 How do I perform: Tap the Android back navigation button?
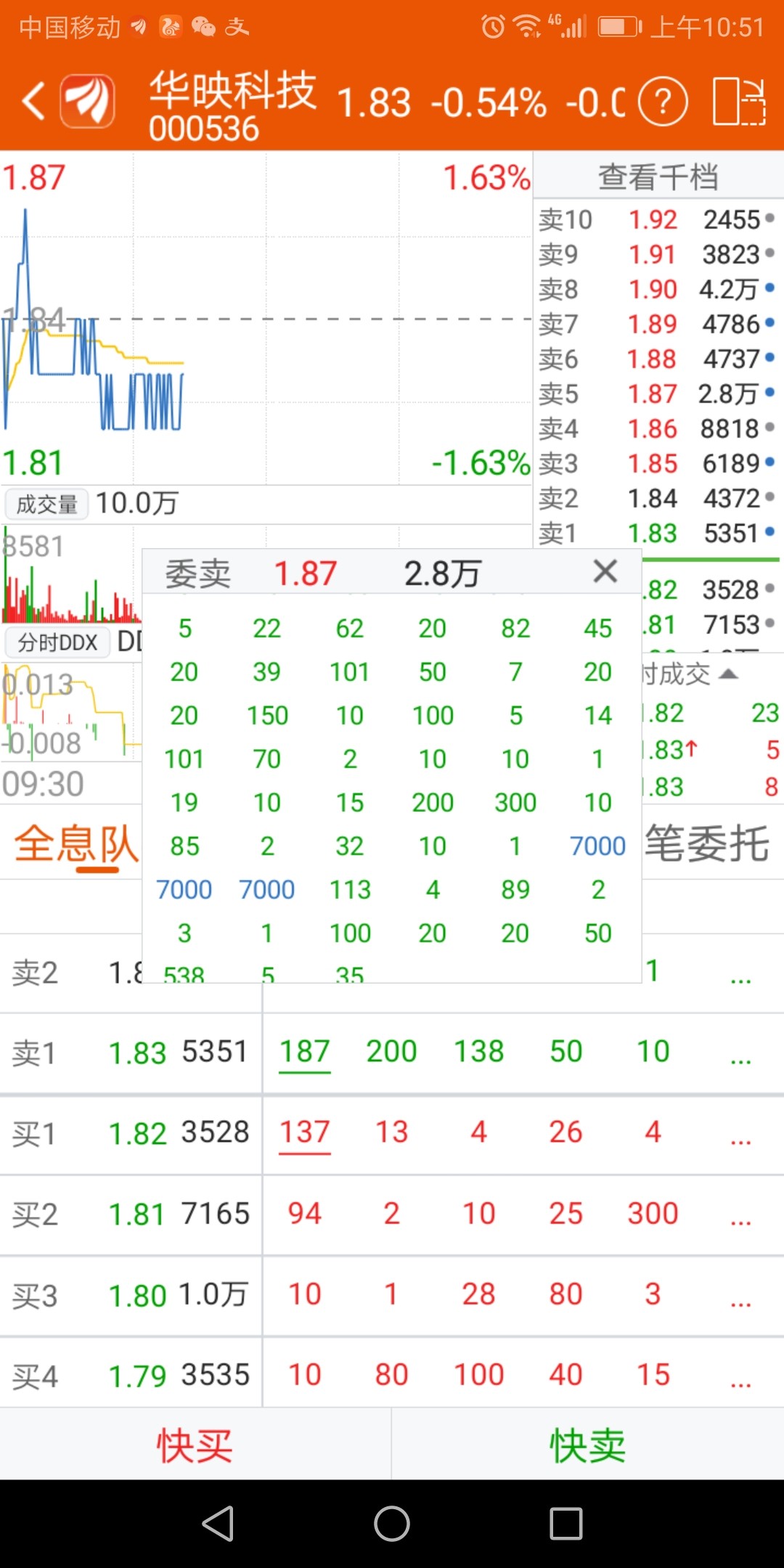click(218, 1523)
